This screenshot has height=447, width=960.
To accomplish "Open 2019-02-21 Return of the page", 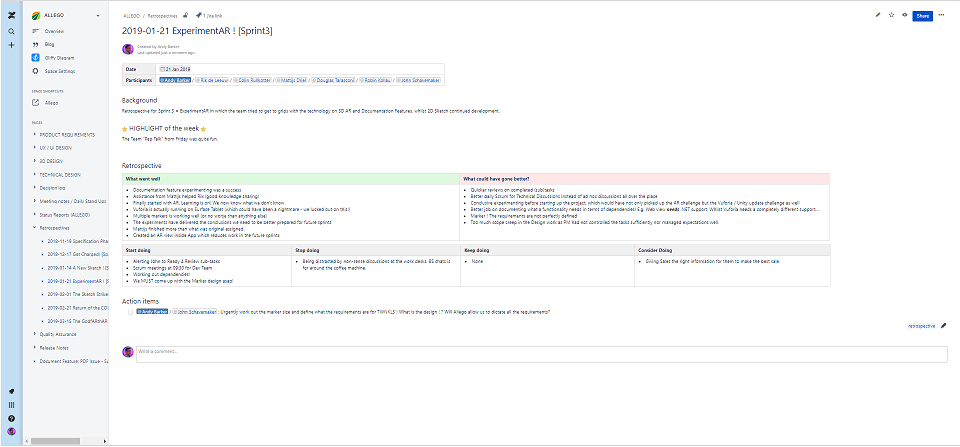I will (78, 308).
